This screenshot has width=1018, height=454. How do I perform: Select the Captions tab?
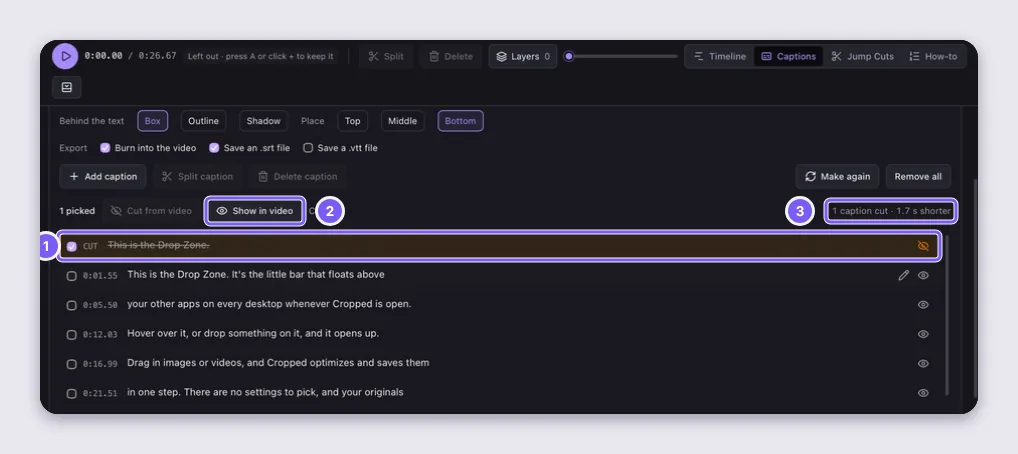[788, 57]
